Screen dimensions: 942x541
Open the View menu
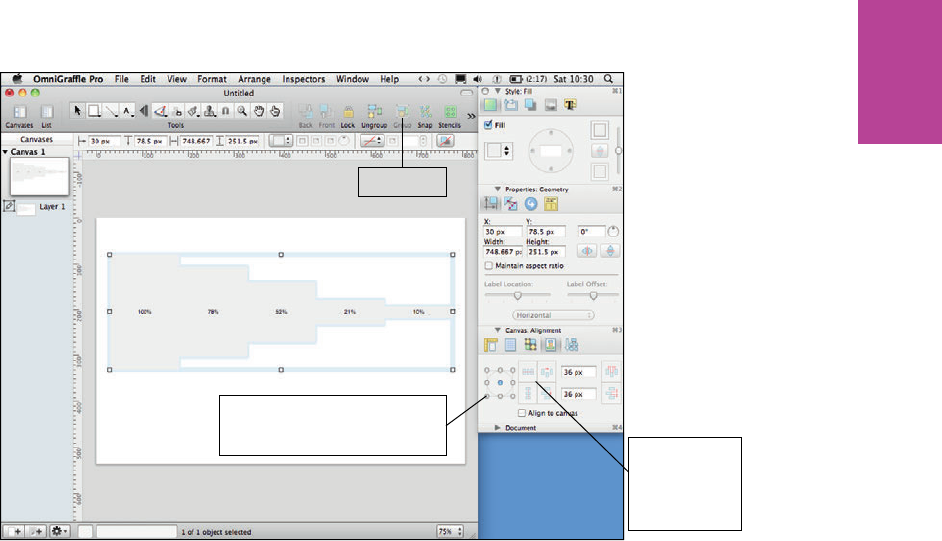click(177, 79)
